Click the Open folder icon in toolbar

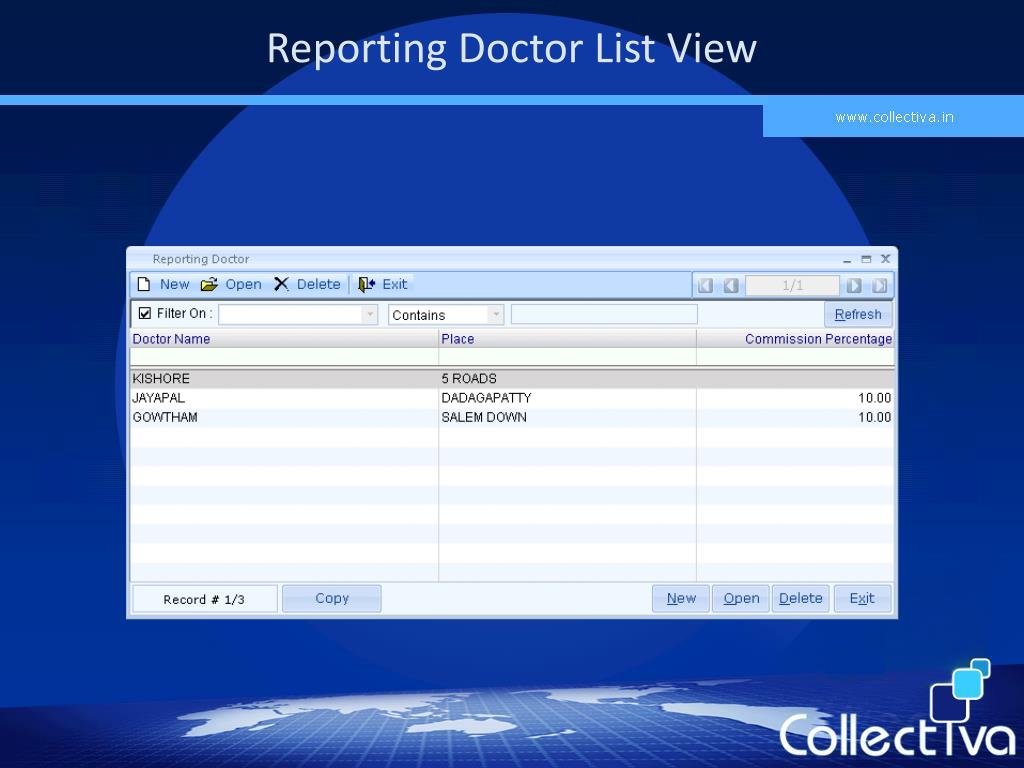point(209,284)
